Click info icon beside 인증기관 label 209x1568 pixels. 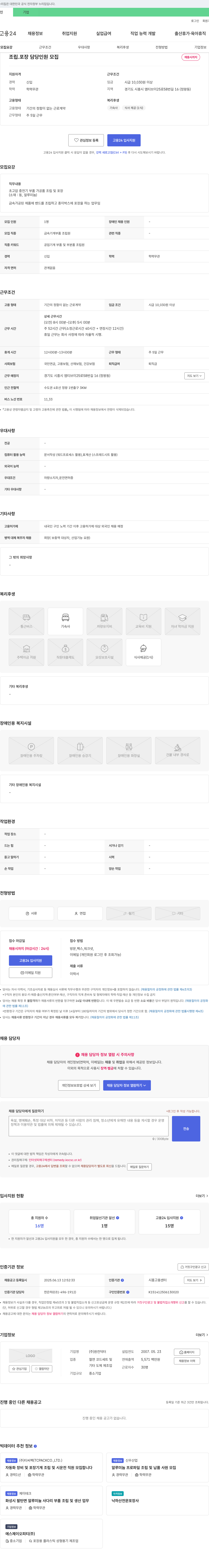point(123,1280)
